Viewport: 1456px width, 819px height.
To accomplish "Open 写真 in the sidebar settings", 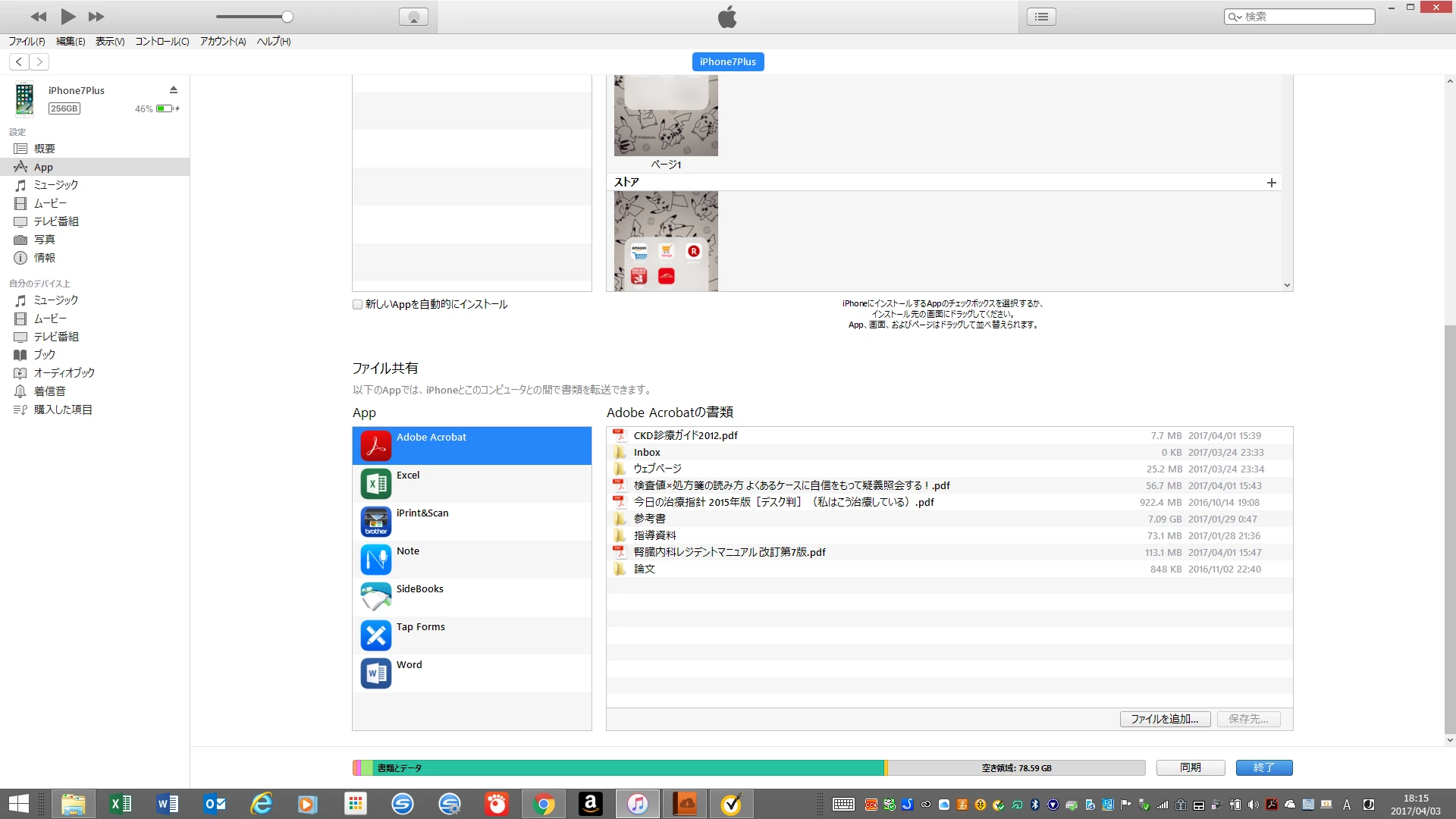I will tap(44, 240).
